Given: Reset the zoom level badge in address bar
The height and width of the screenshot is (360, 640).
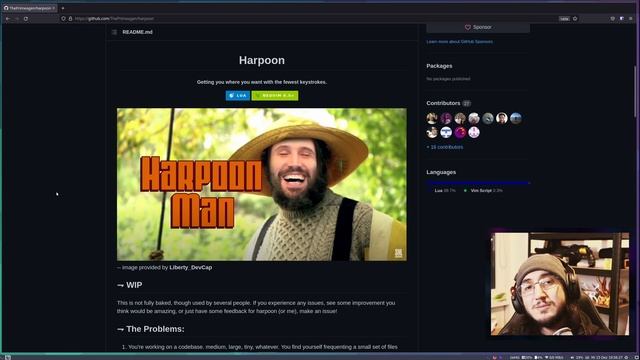Looking at the screenshot, I should coord(564,19).
